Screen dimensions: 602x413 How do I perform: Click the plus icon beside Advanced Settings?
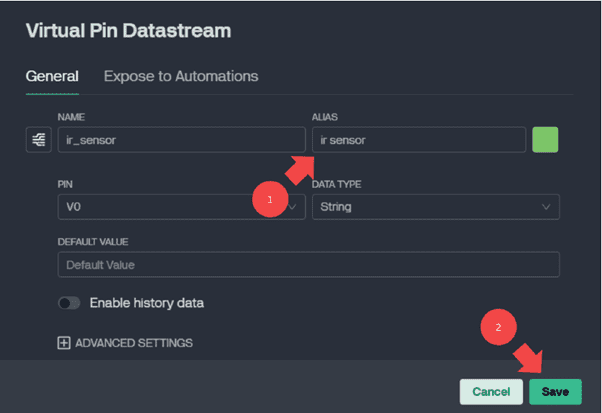[64, 343]
